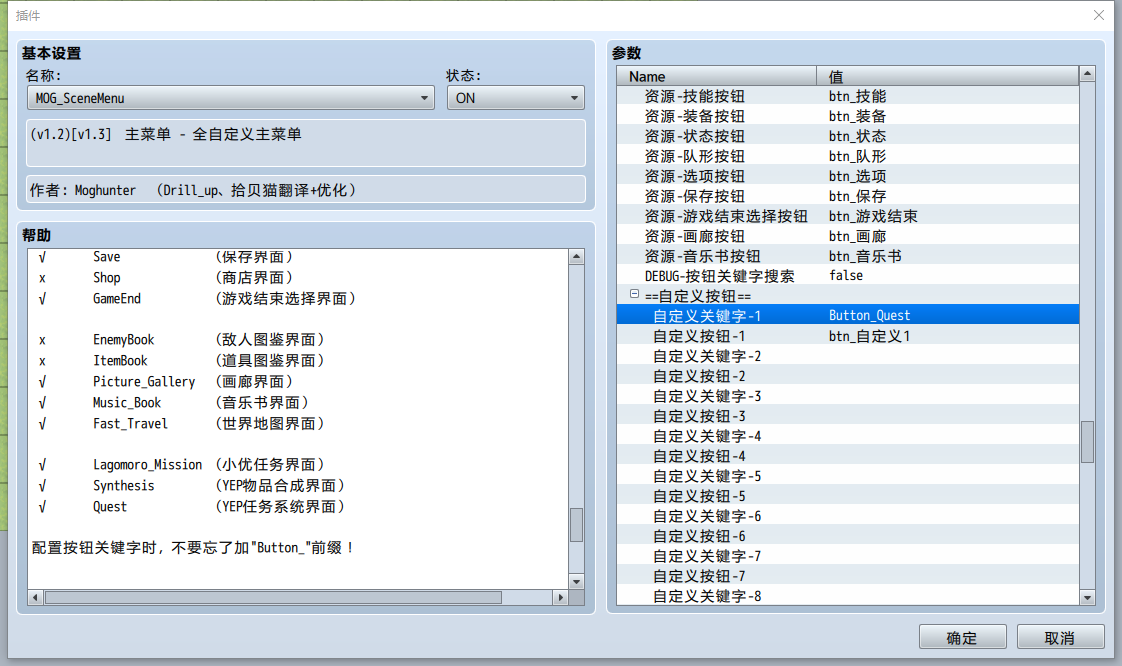Screen dimensions: 1122x666
Task: Click the Synthesis line in help
Action: (192, 485)
